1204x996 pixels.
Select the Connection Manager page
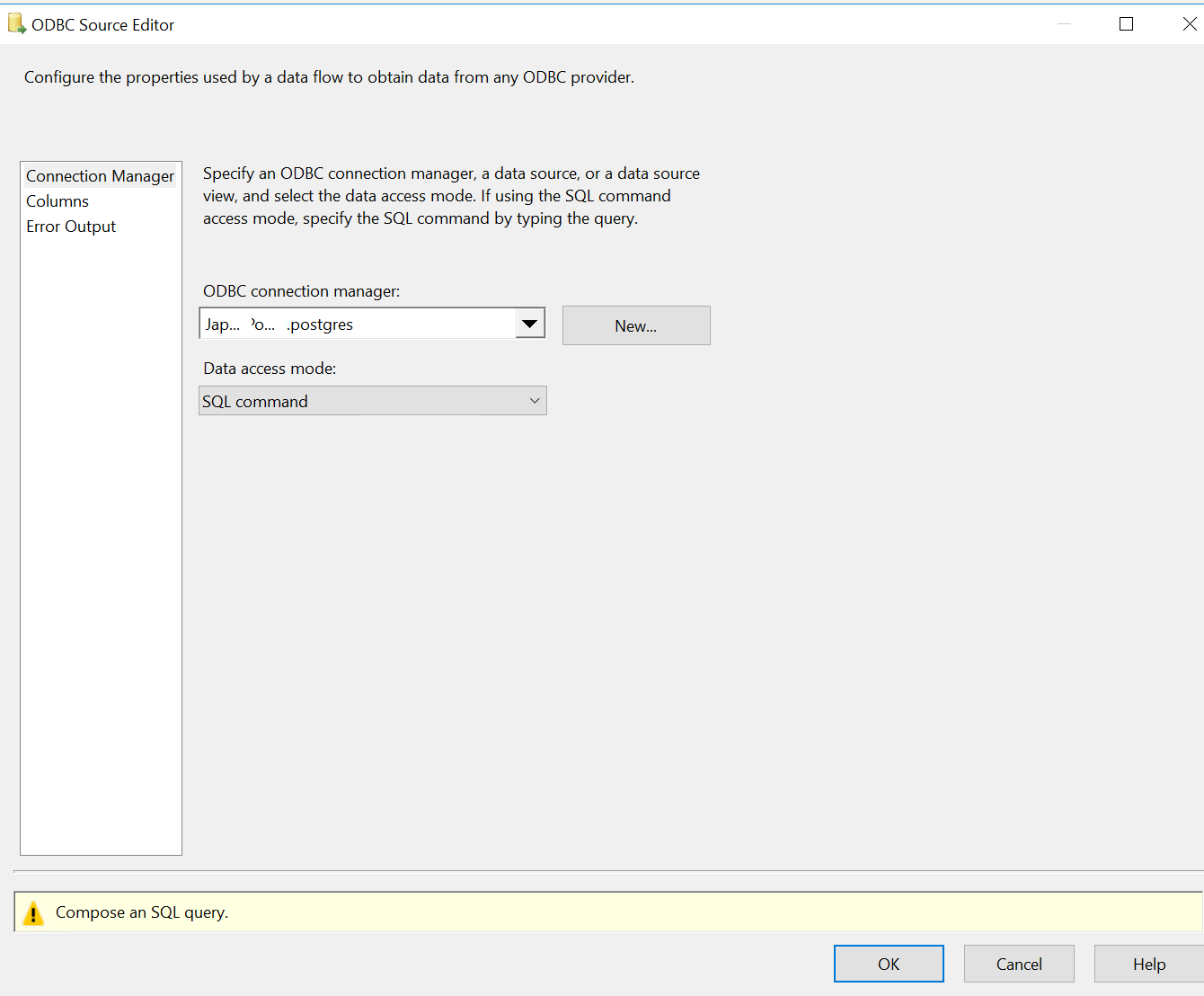pos(100,176)
